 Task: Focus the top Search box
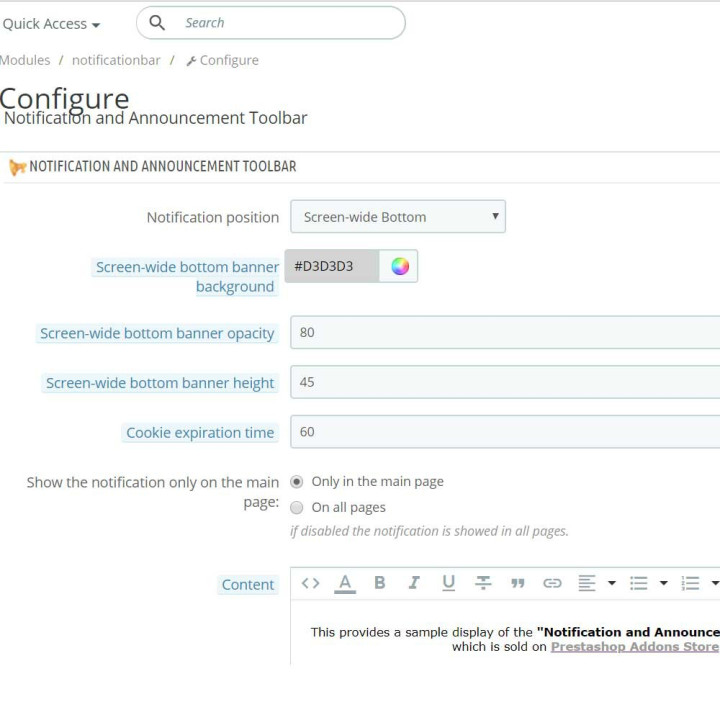(271, 22)
